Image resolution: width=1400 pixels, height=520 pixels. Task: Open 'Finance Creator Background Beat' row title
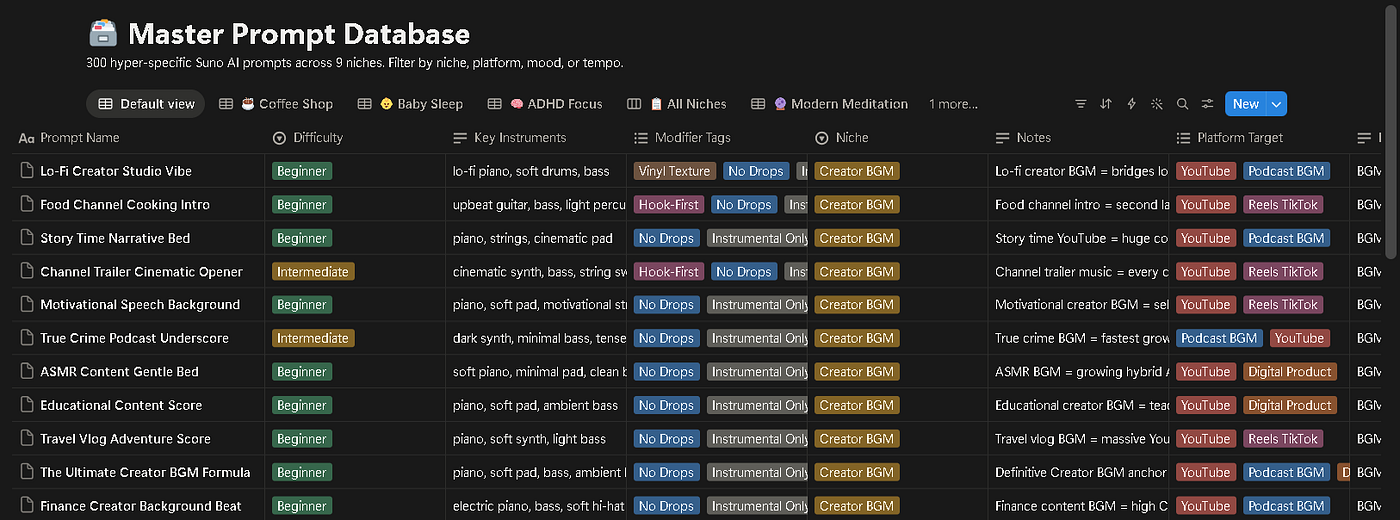(x=141, y=506)
